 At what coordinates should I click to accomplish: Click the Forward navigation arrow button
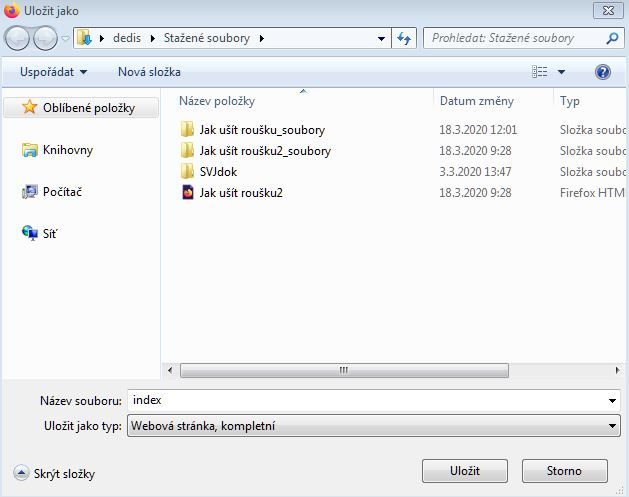click(x=45, y=39)
